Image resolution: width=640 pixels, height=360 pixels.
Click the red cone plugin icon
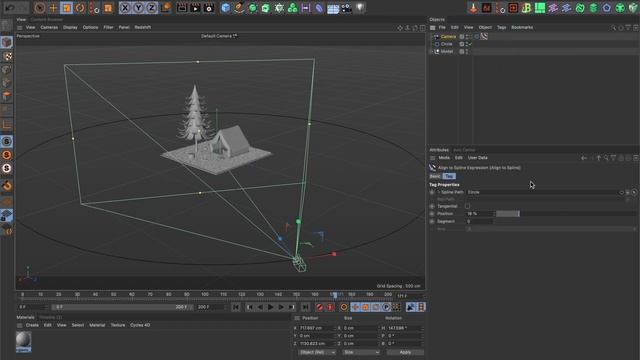473,8
